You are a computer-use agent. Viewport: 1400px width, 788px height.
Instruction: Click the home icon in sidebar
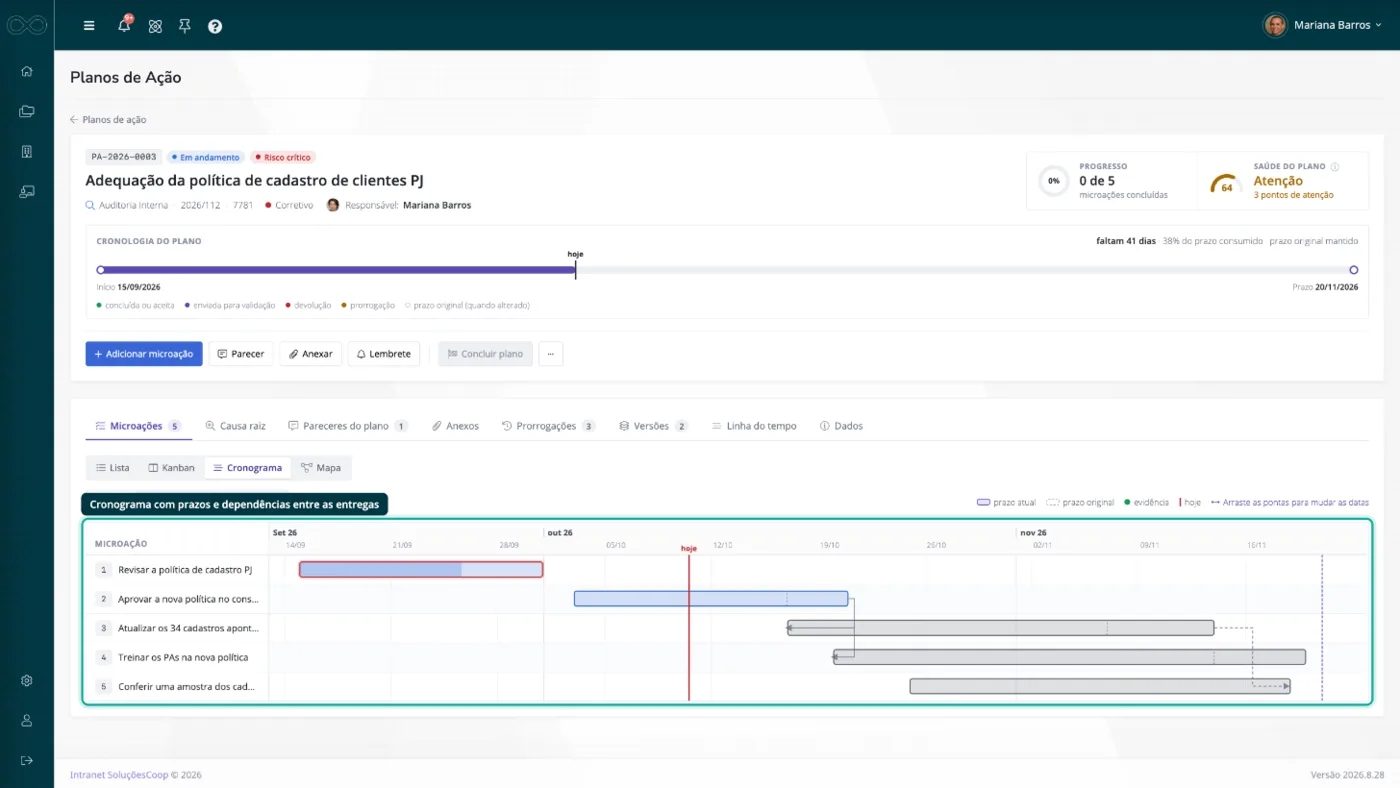[x=27, y=71]
